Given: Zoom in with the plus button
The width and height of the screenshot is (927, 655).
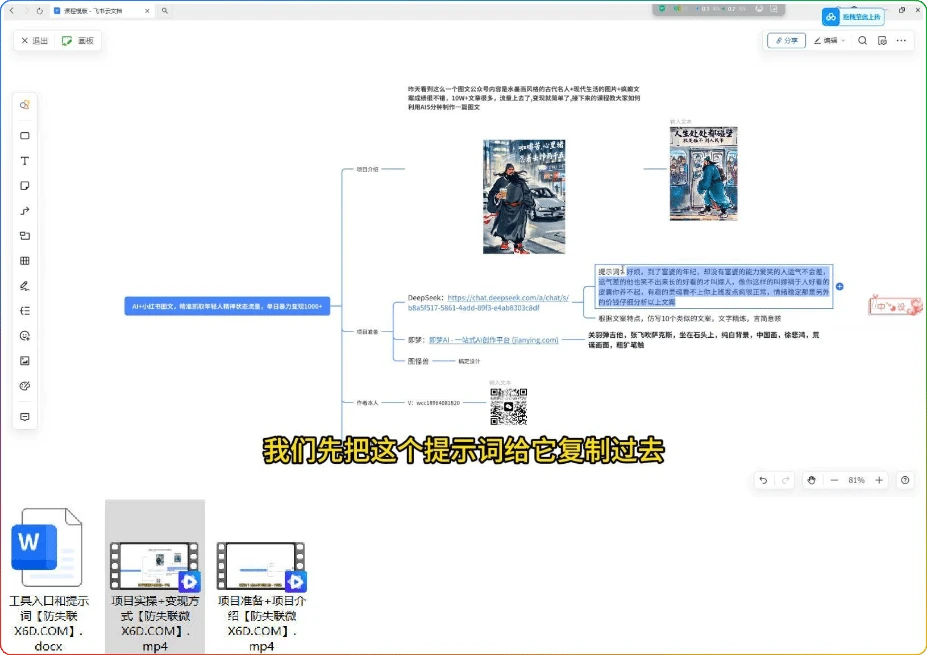Looking at the screenshot, I should click(x=879, y=480).
